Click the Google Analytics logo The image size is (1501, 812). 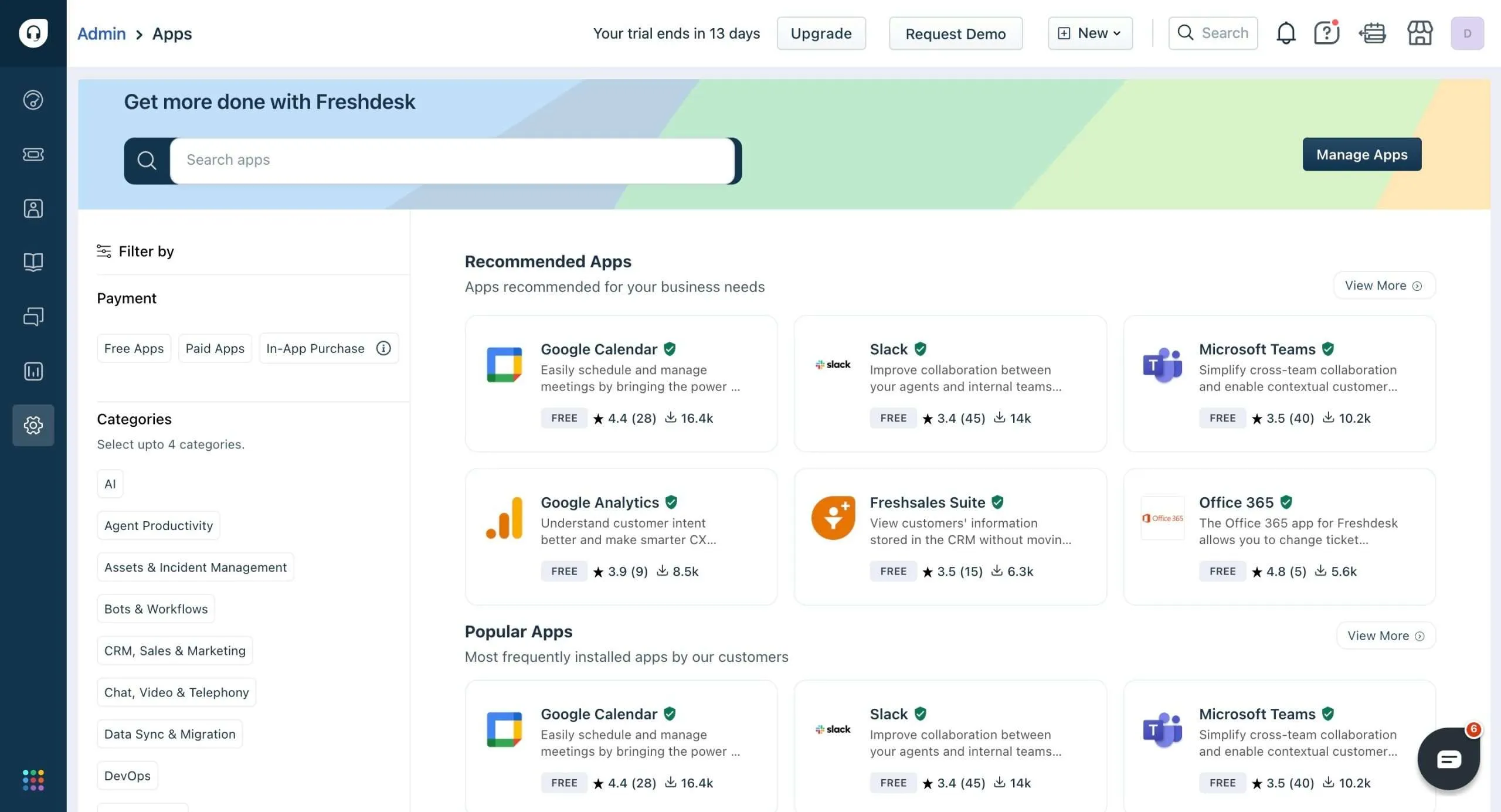504,518
